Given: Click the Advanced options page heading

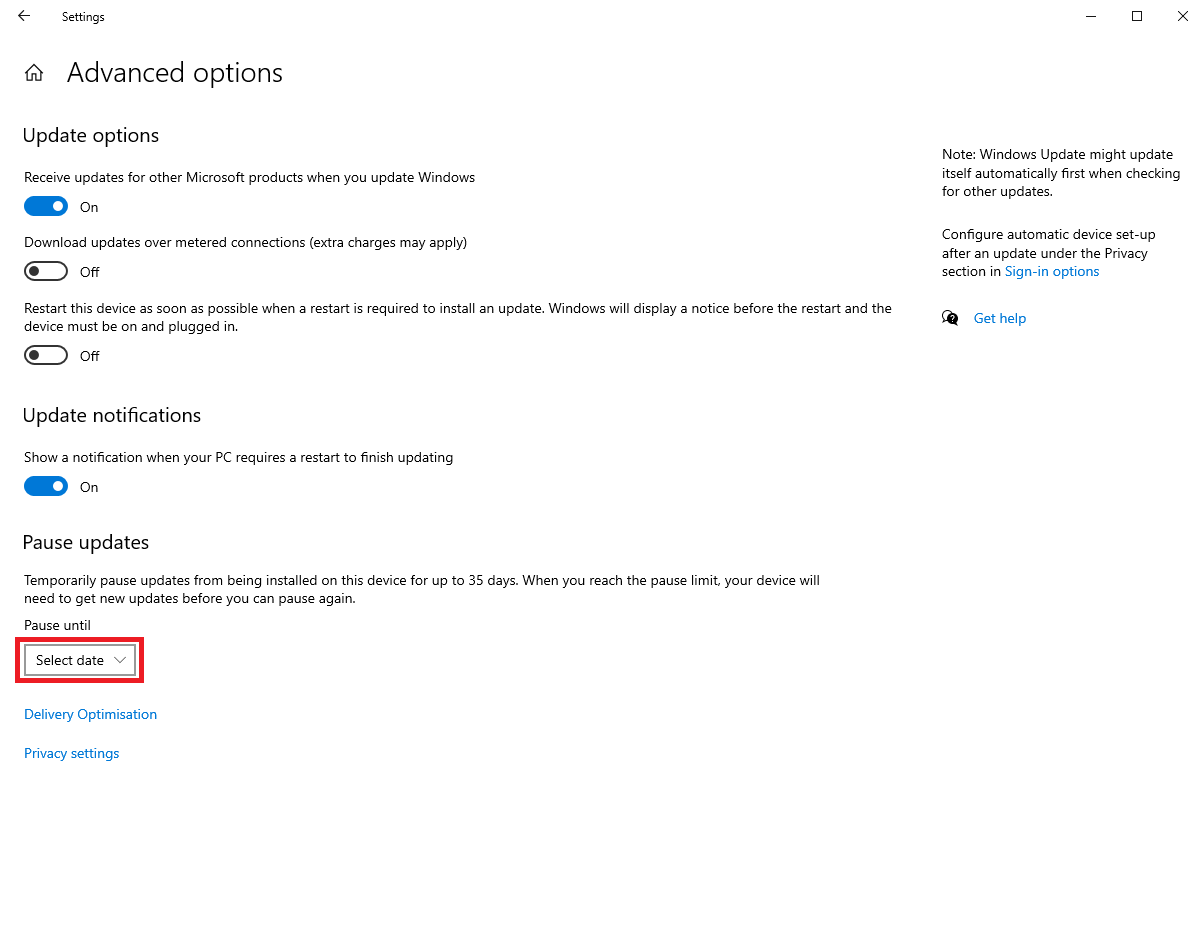Looking at the screenshot, I should click(x=175, y=73).
